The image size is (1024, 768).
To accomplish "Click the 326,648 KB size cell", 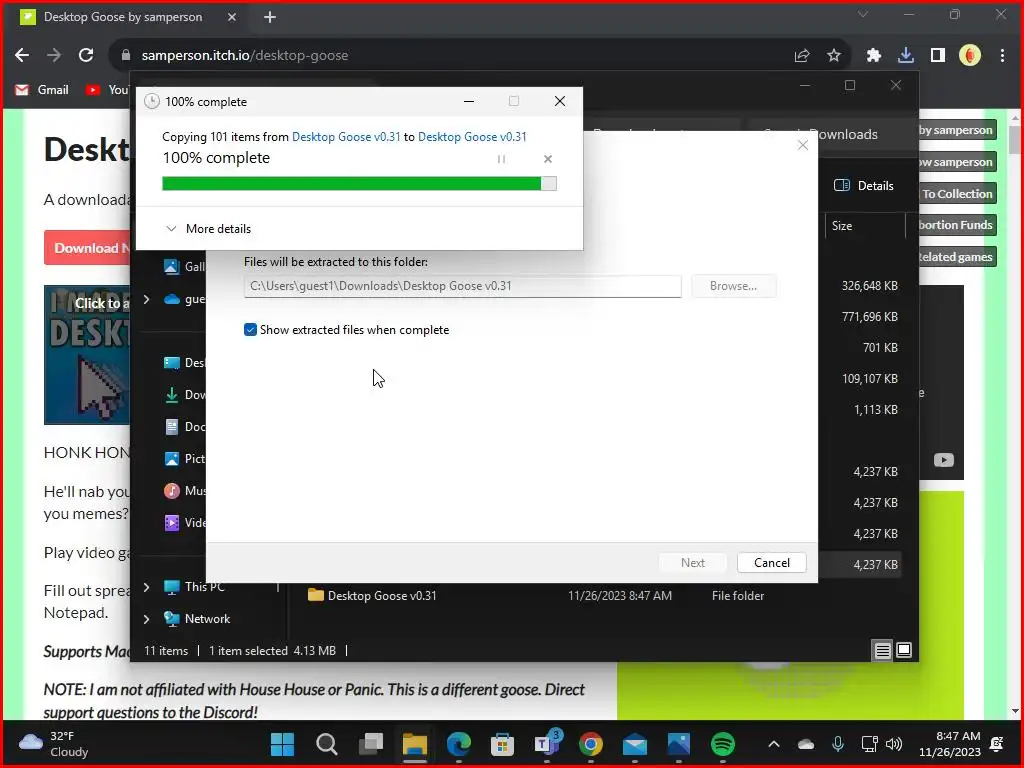I will coord(869,285).
